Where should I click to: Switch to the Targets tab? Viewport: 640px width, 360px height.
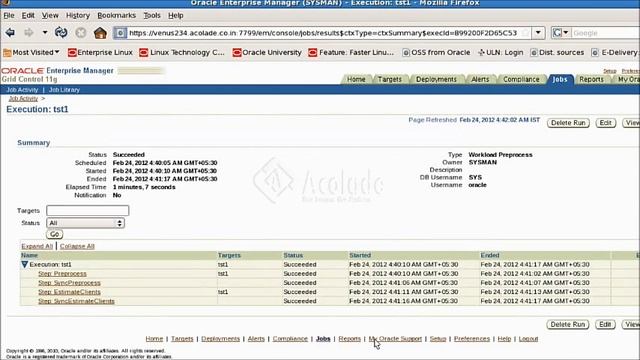pyautogui.click(x=389, y=79)
